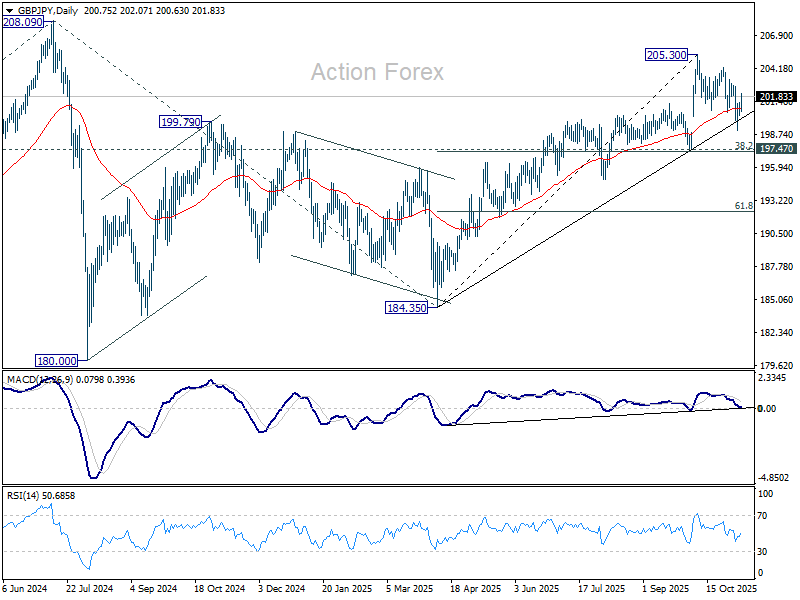Image resolution: width=800 pixels, height=600 pixels.
Task: Click the 182.340 price axis label
Action: [x=776, y=333]
